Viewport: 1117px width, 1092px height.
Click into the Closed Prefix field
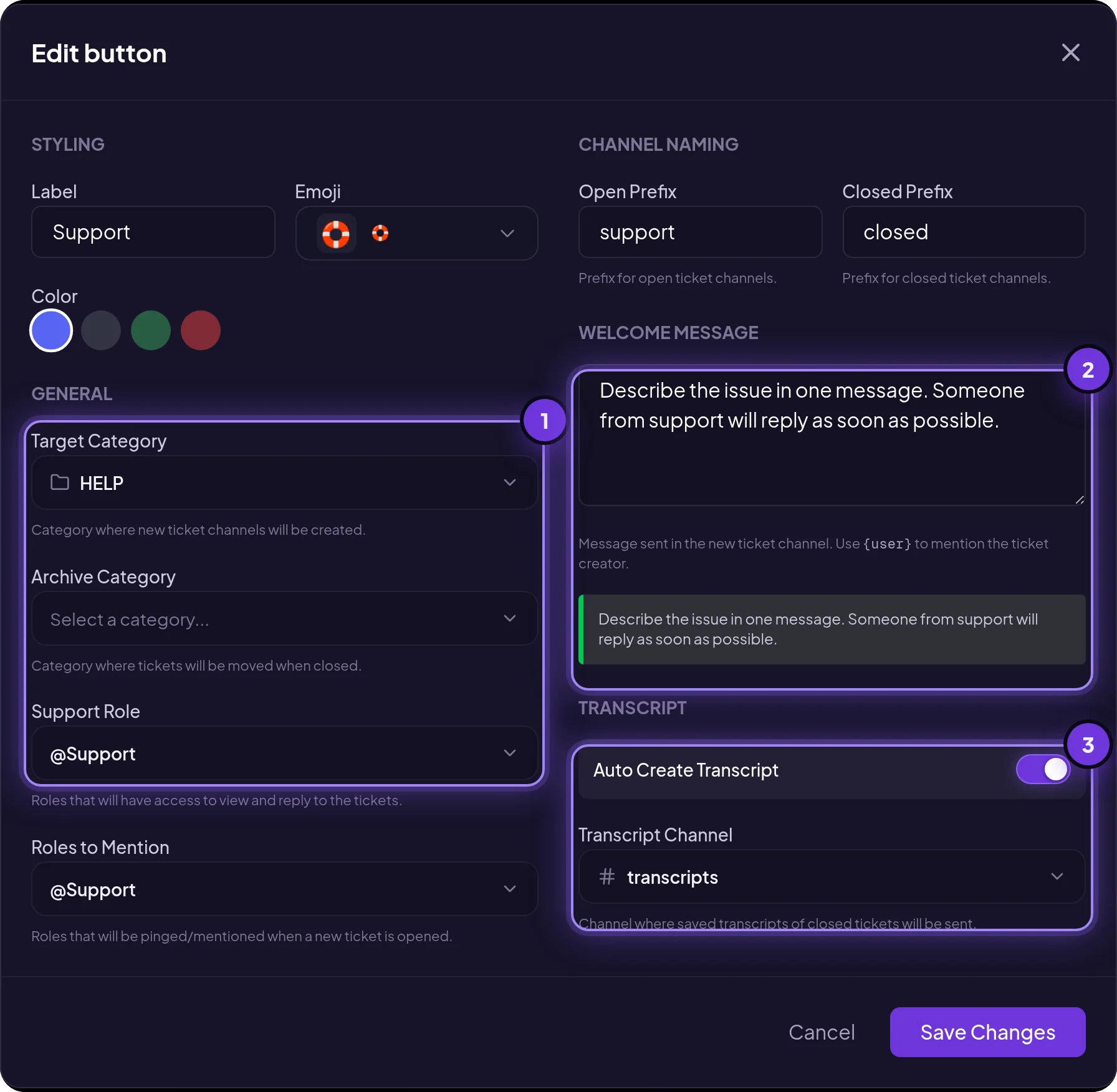pyautogui.click(x=964, y=232)
